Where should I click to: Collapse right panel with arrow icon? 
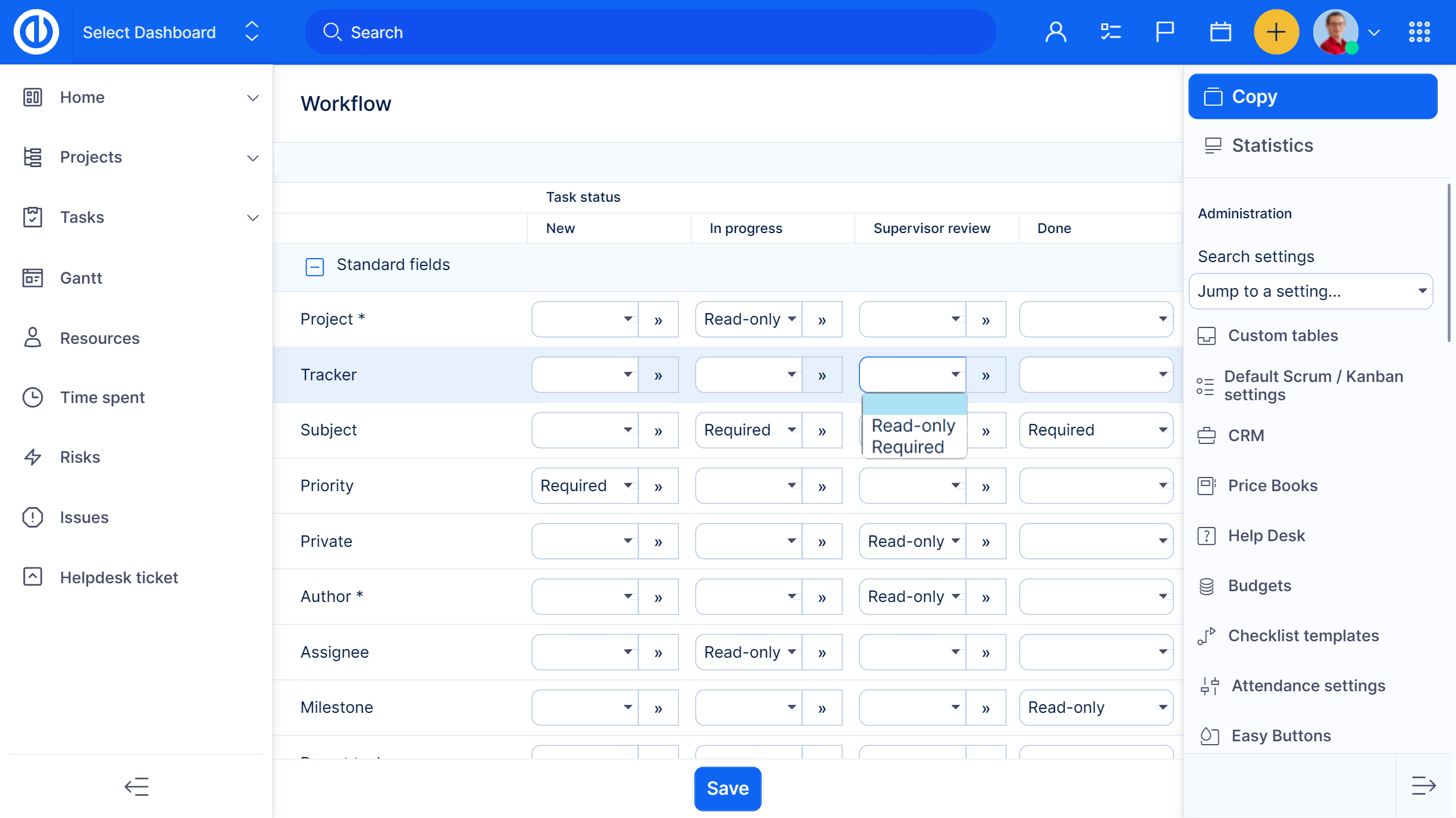point(1424,786)
